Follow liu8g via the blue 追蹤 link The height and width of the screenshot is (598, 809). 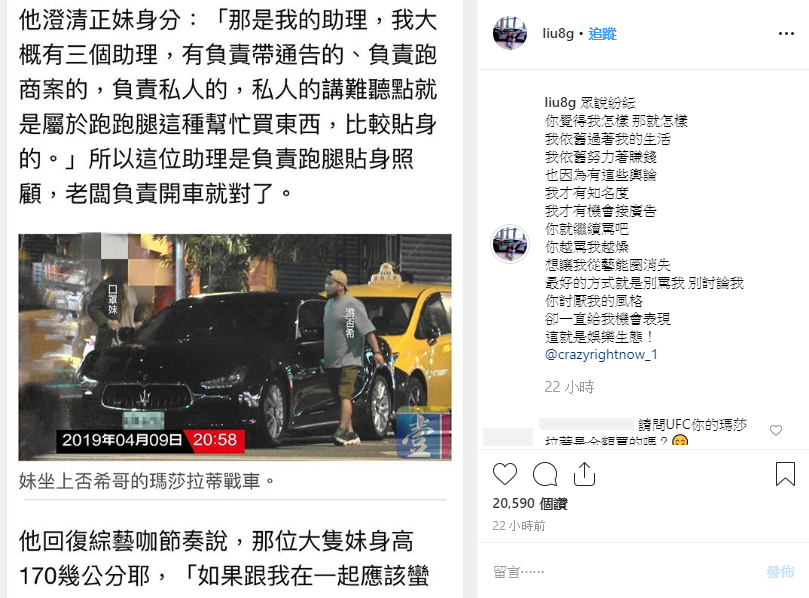coord(602,34)
